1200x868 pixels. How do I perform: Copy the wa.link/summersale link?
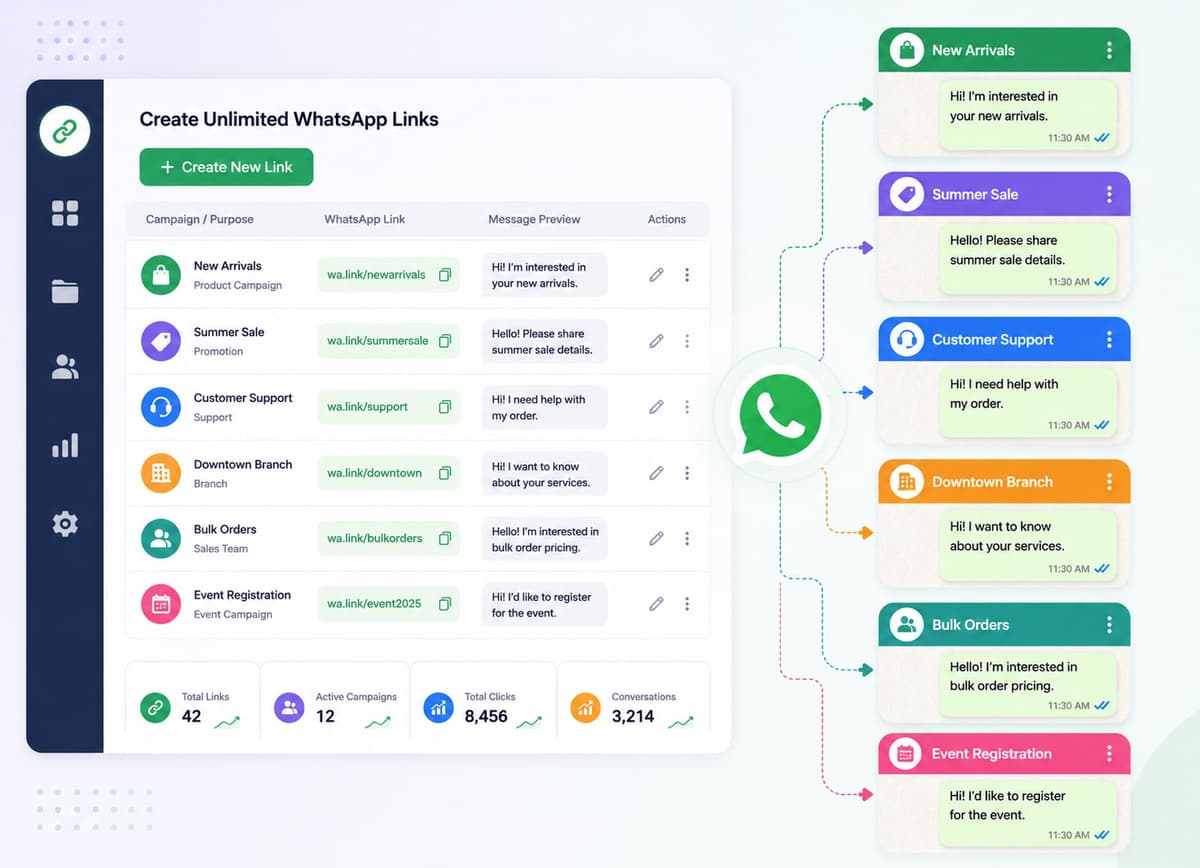pyautogui.click(x=445, y=341)
